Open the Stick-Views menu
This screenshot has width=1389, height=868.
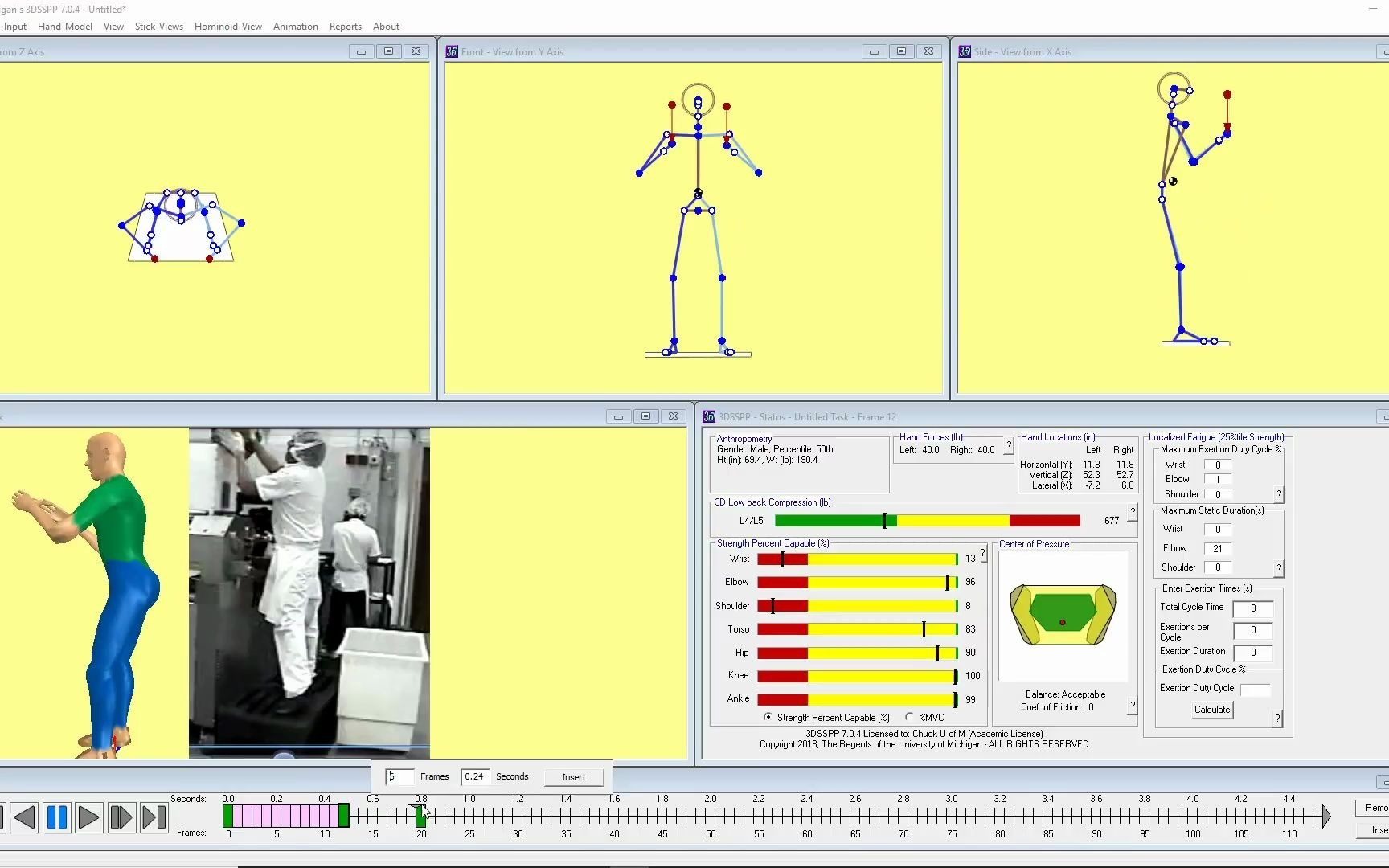(x=159, y=27)
